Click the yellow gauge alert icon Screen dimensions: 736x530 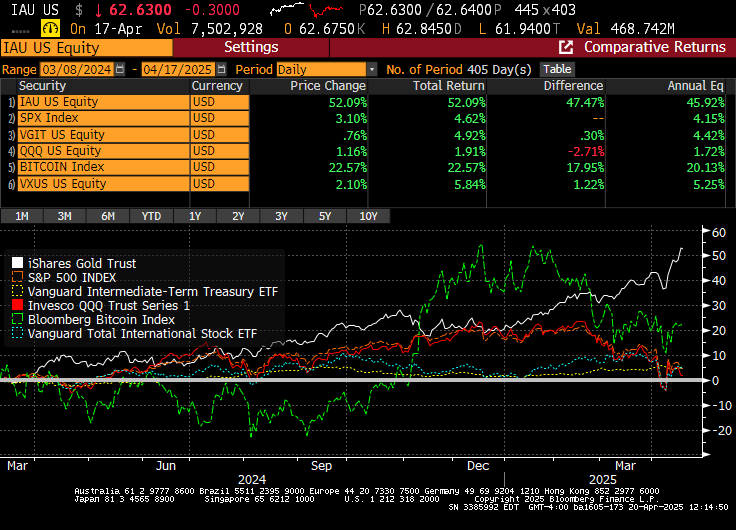50,29
